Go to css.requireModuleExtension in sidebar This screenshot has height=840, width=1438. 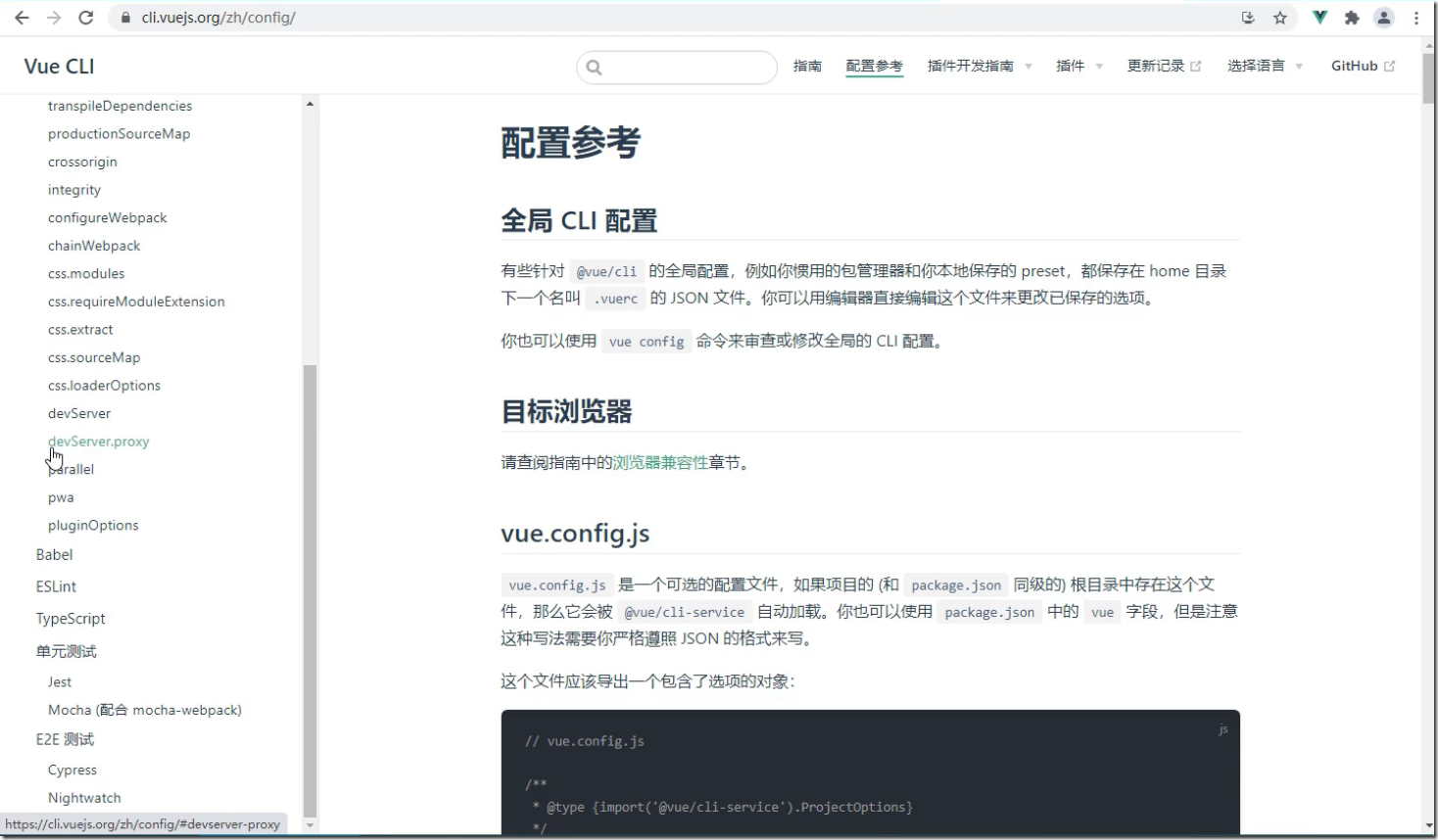136,302
